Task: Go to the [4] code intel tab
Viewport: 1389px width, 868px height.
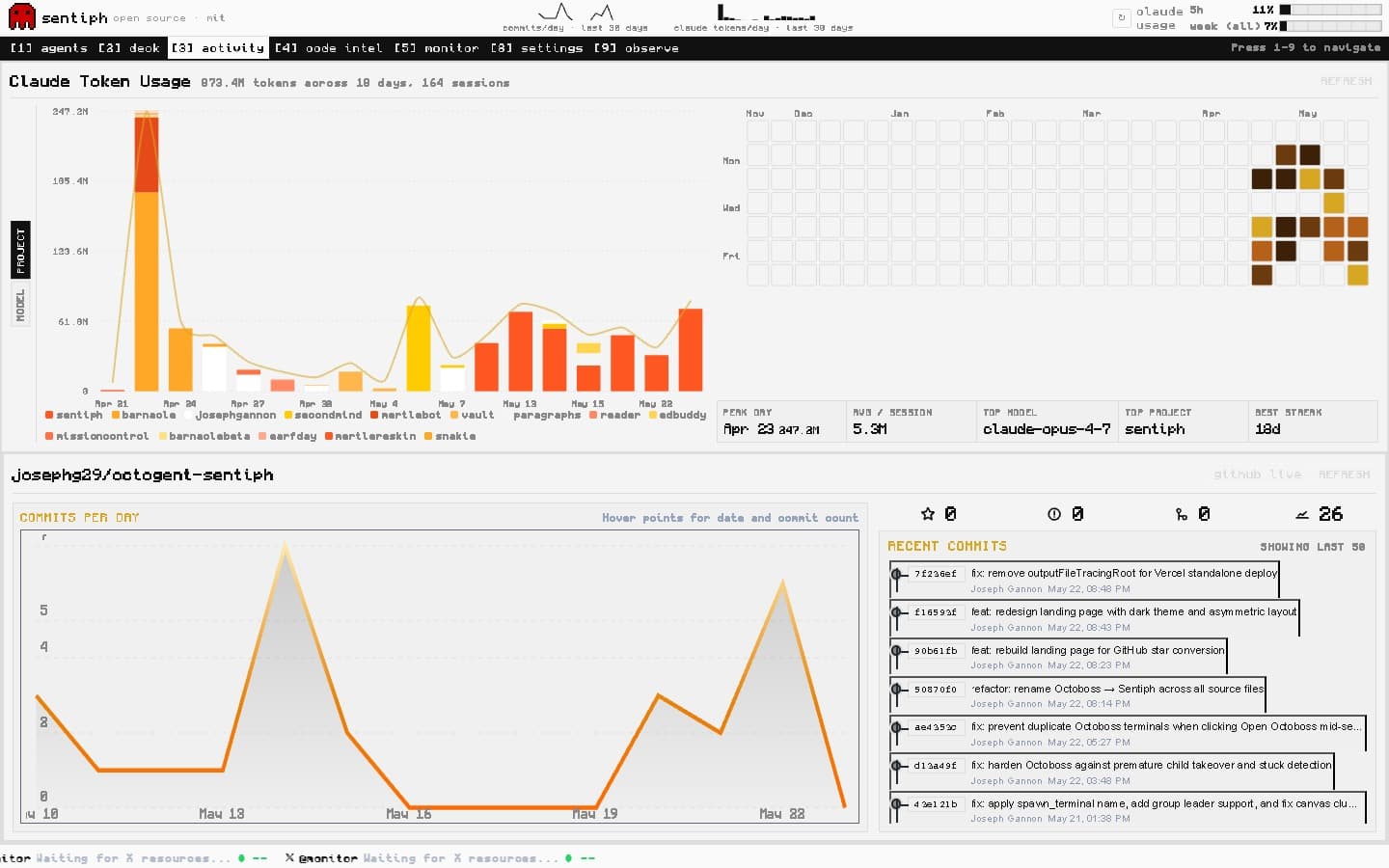Action: (329, 47)
